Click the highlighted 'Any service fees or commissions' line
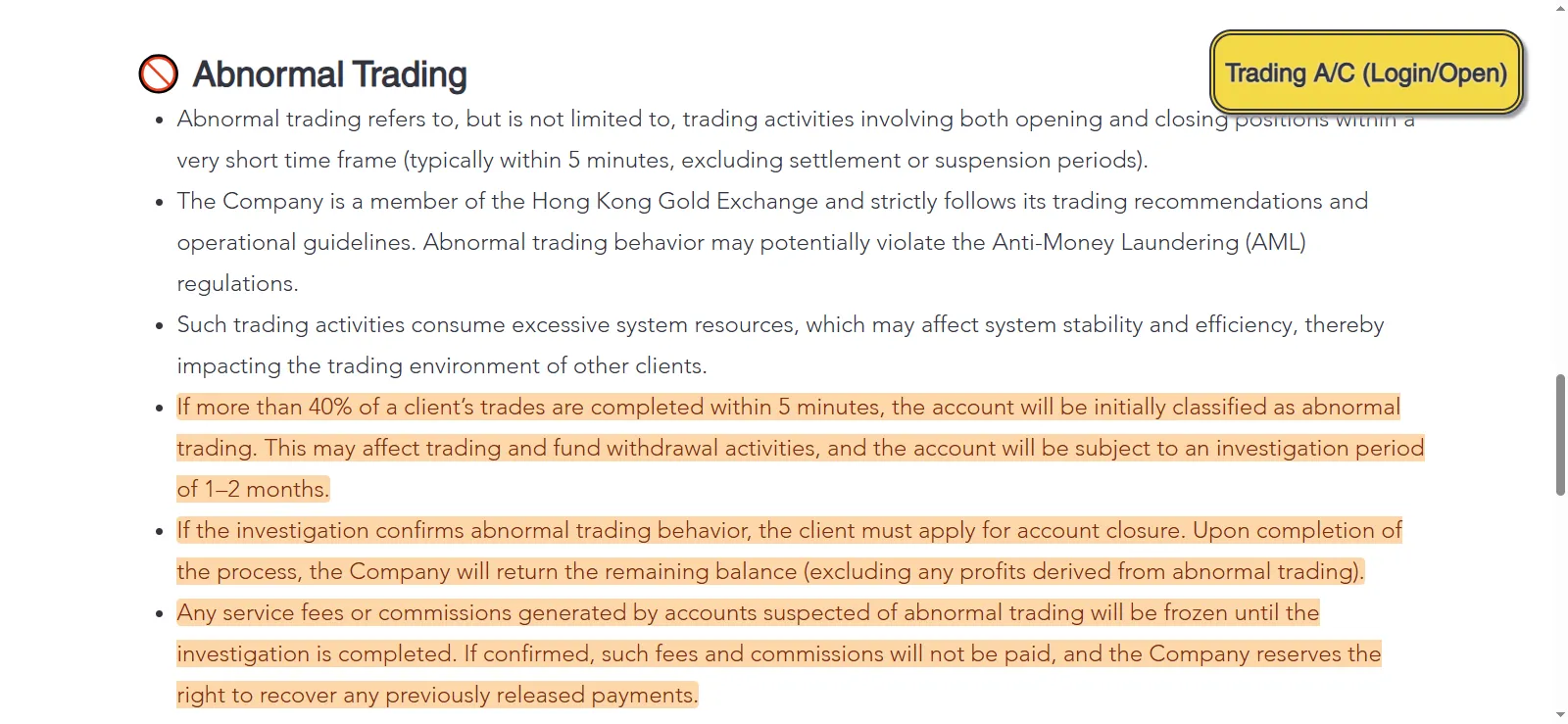Viewport: 1568px width, 724px height. click(748, 612)
